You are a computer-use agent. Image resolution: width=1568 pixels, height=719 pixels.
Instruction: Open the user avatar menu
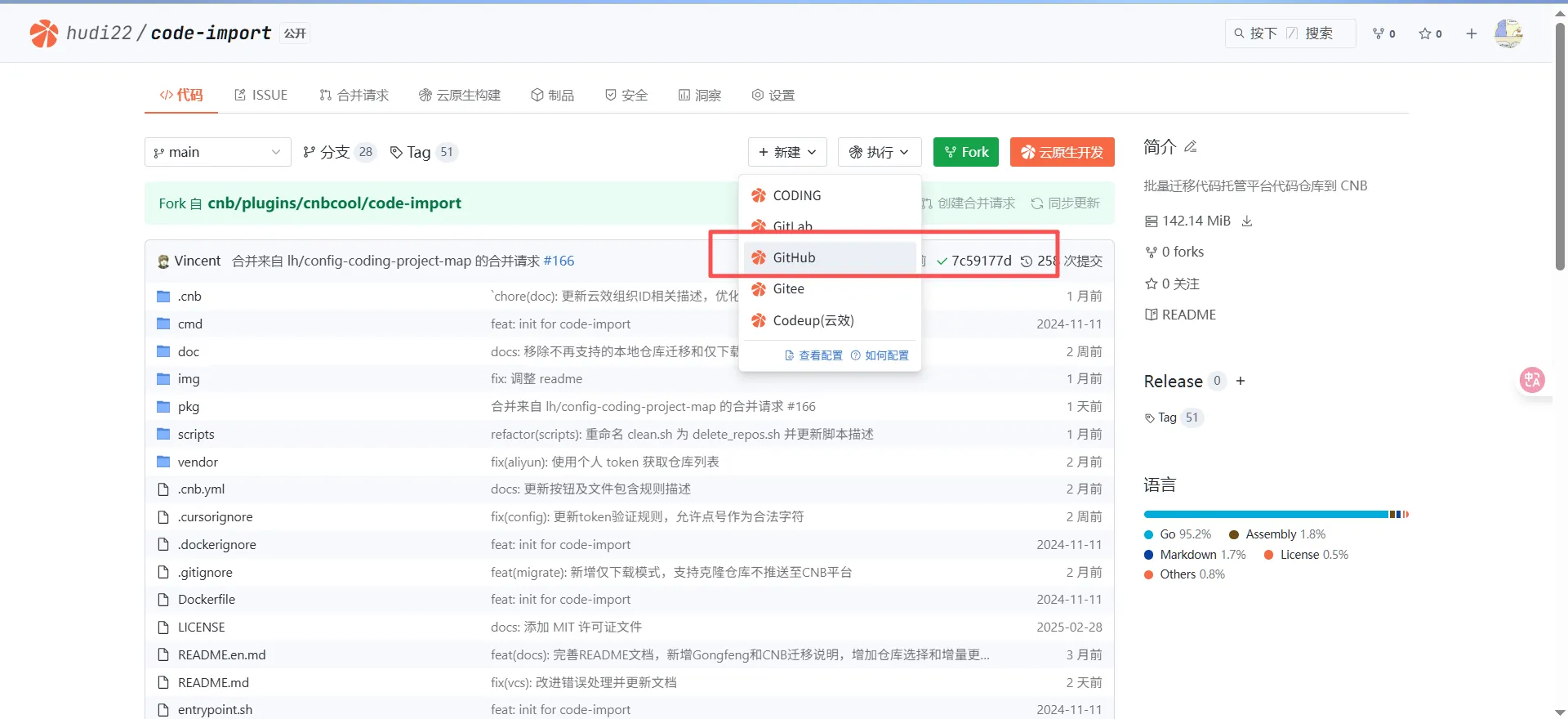[1508, 33]
